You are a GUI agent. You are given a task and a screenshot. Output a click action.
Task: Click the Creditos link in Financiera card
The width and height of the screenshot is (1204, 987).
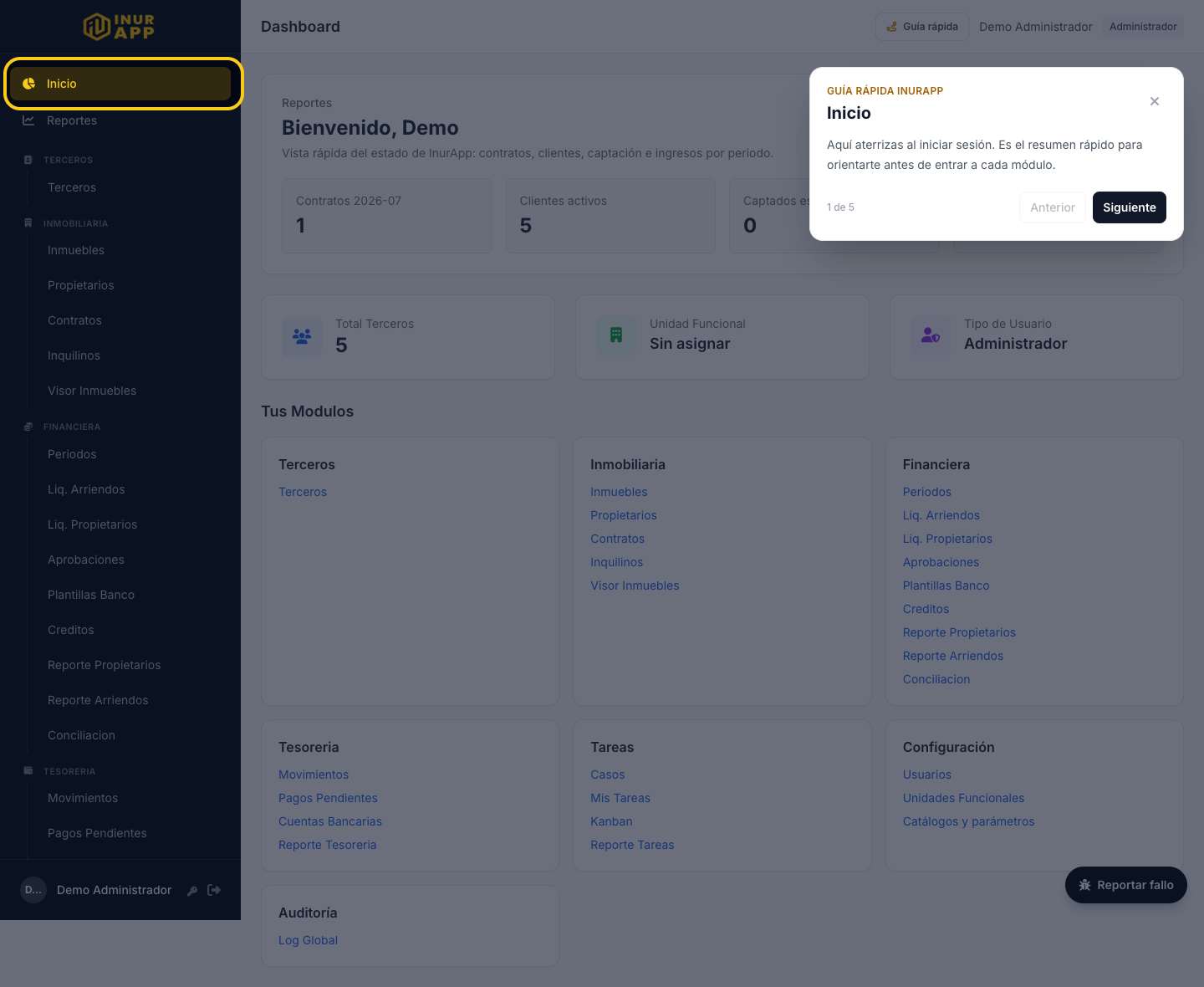point(926,609)
